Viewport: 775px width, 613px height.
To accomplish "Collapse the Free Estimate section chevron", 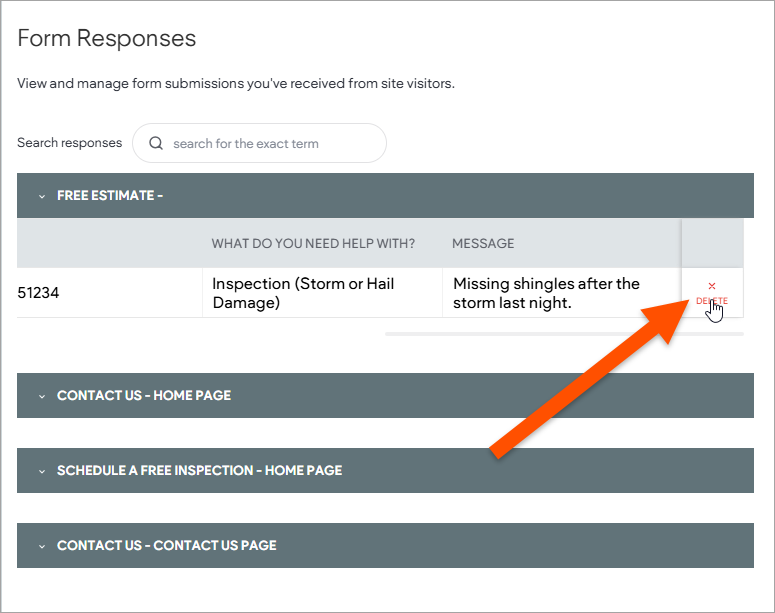I will pos(42,196).
